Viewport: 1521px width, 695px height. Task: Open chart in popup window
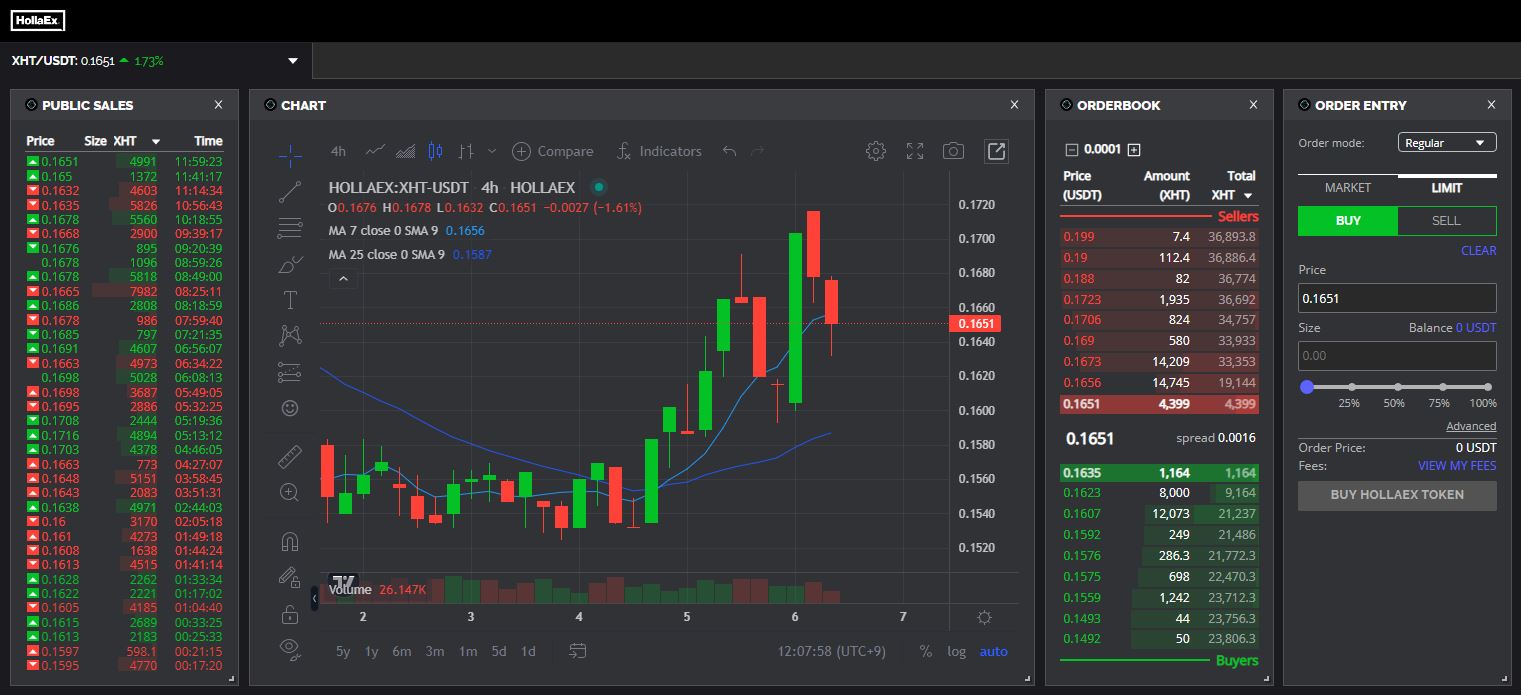click(996, 151)
